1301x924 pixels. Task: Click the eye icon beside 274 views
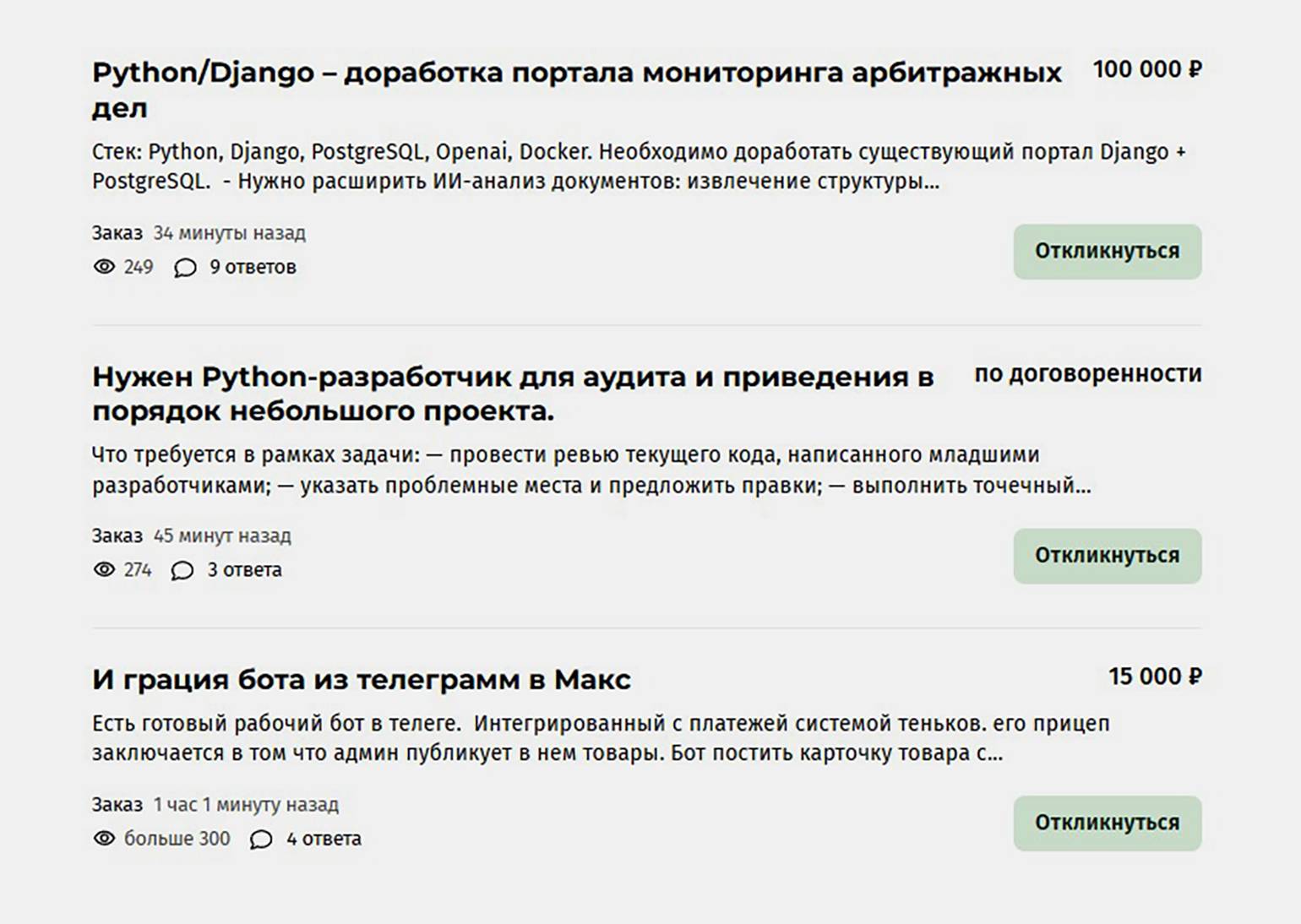(x=104, y=570)
